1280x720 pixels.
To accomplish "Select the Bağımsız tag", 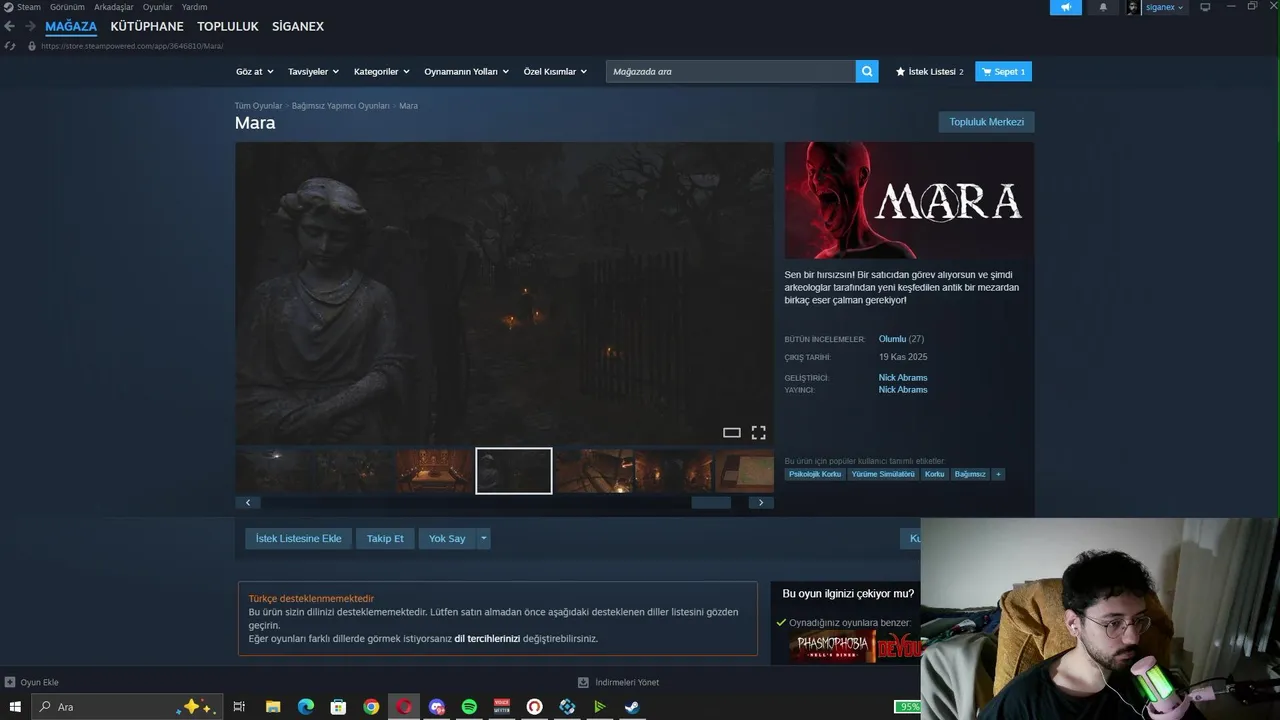I will coord(970,474).
